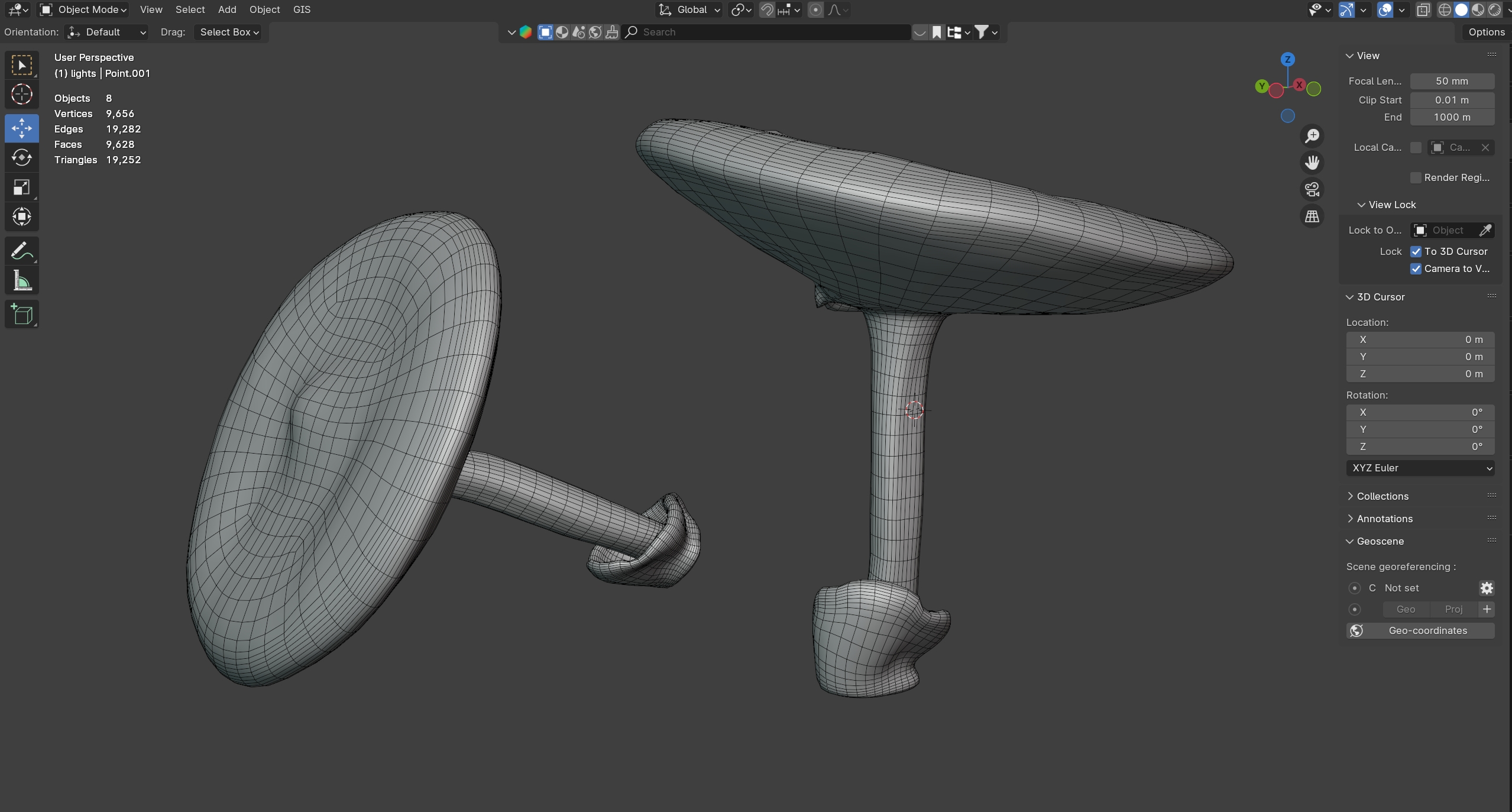Uncheck Lock To 3D Cursor
Image resolution: width=1512 pixels, height=812 pixels.
(1416, 251)
